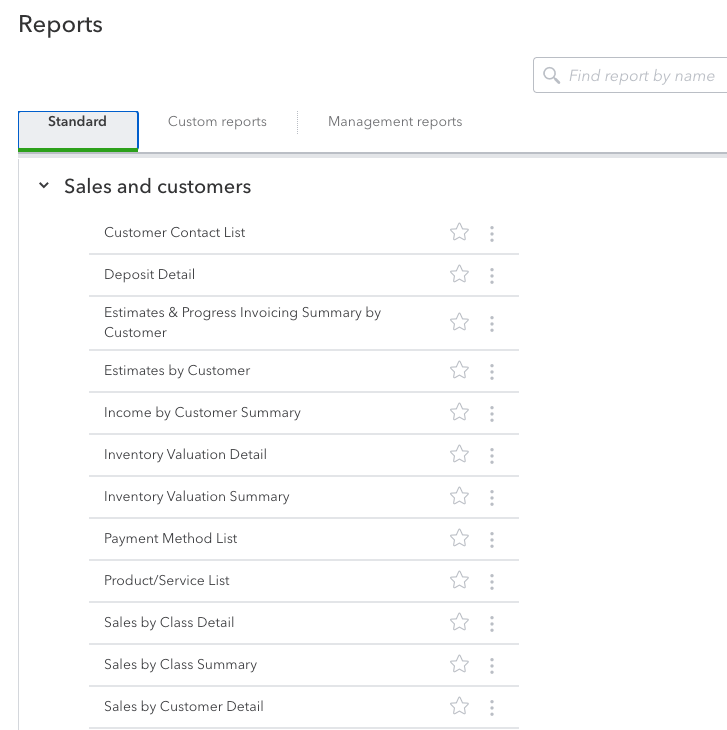Open more options for Income by Customer Summary
The width and height of the screenshot is (727, 730).
492,413
